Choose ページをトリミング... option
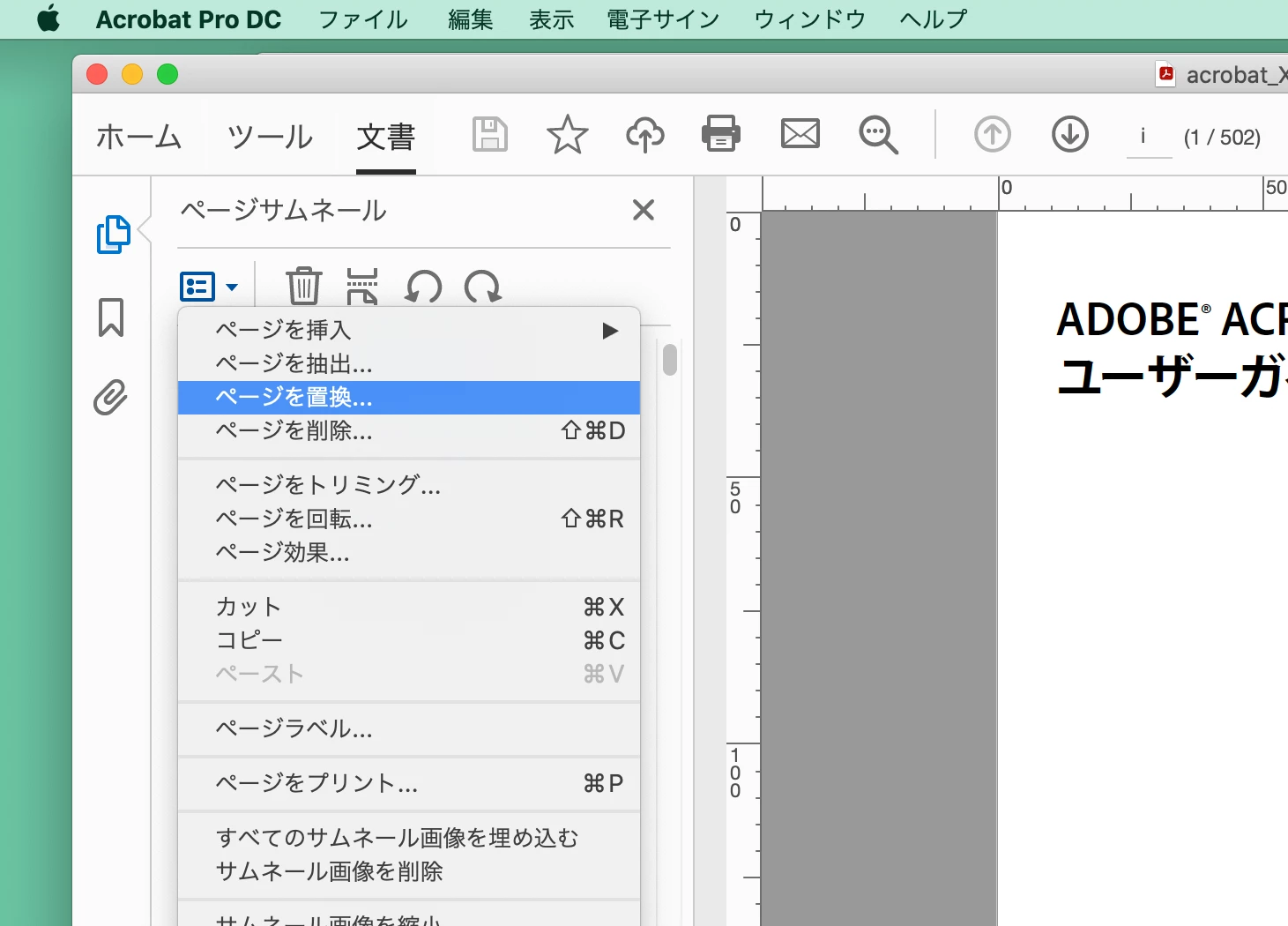 click(x=409, y=485)
